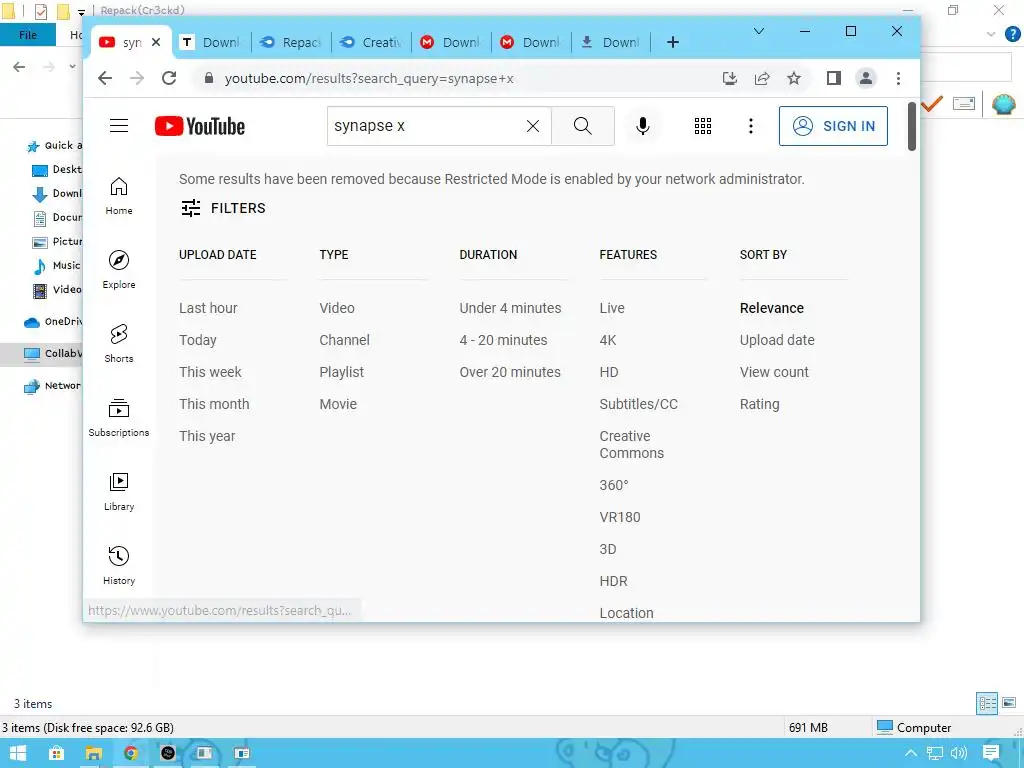Select OneDrive in File Explorer sidebar
Image resolution: width=1024 pixels, height=768 pixels.
(54, 321)
